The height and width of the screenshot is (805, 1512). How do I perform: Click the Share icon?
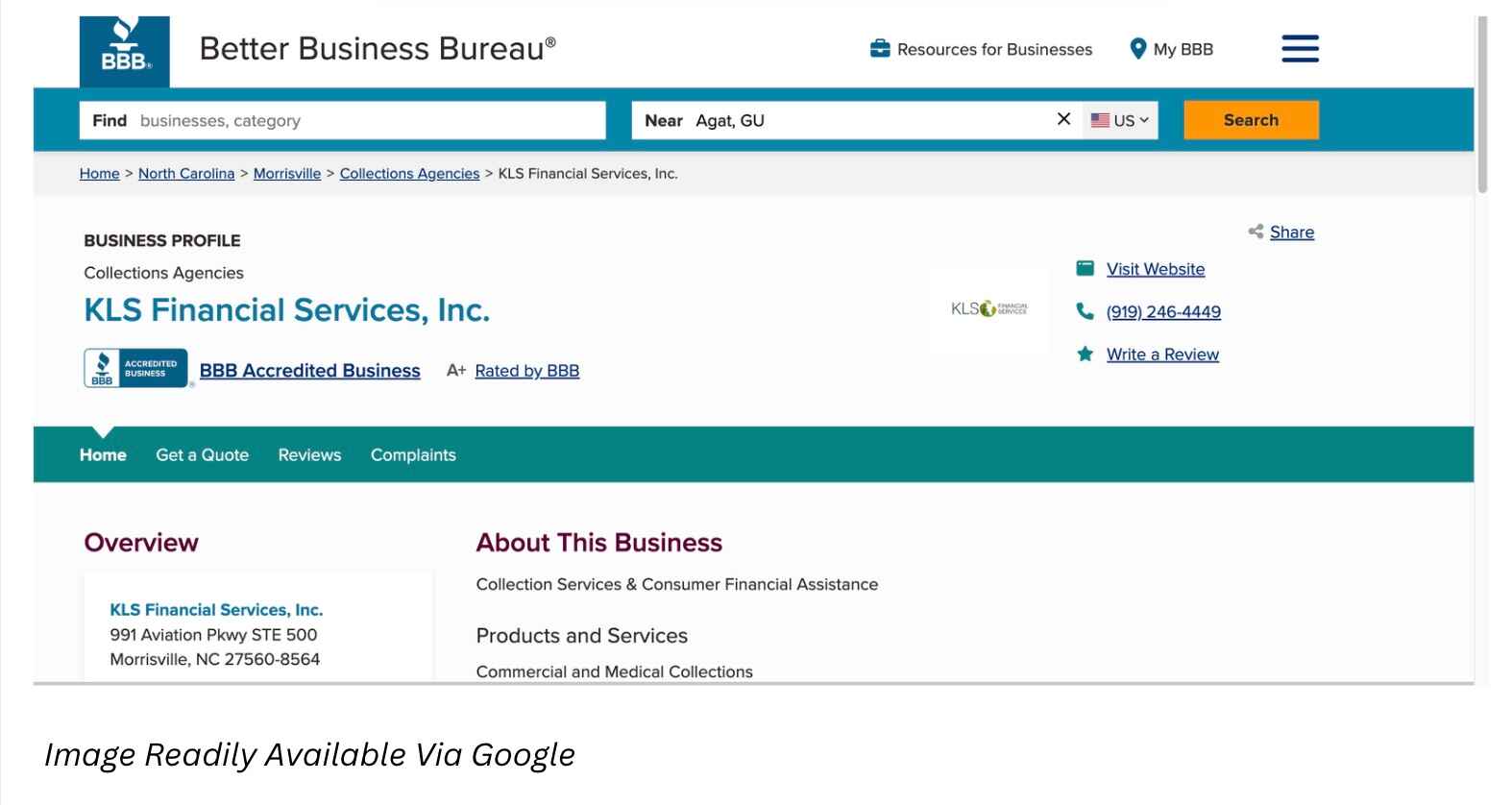click(x=1256, y=232)
